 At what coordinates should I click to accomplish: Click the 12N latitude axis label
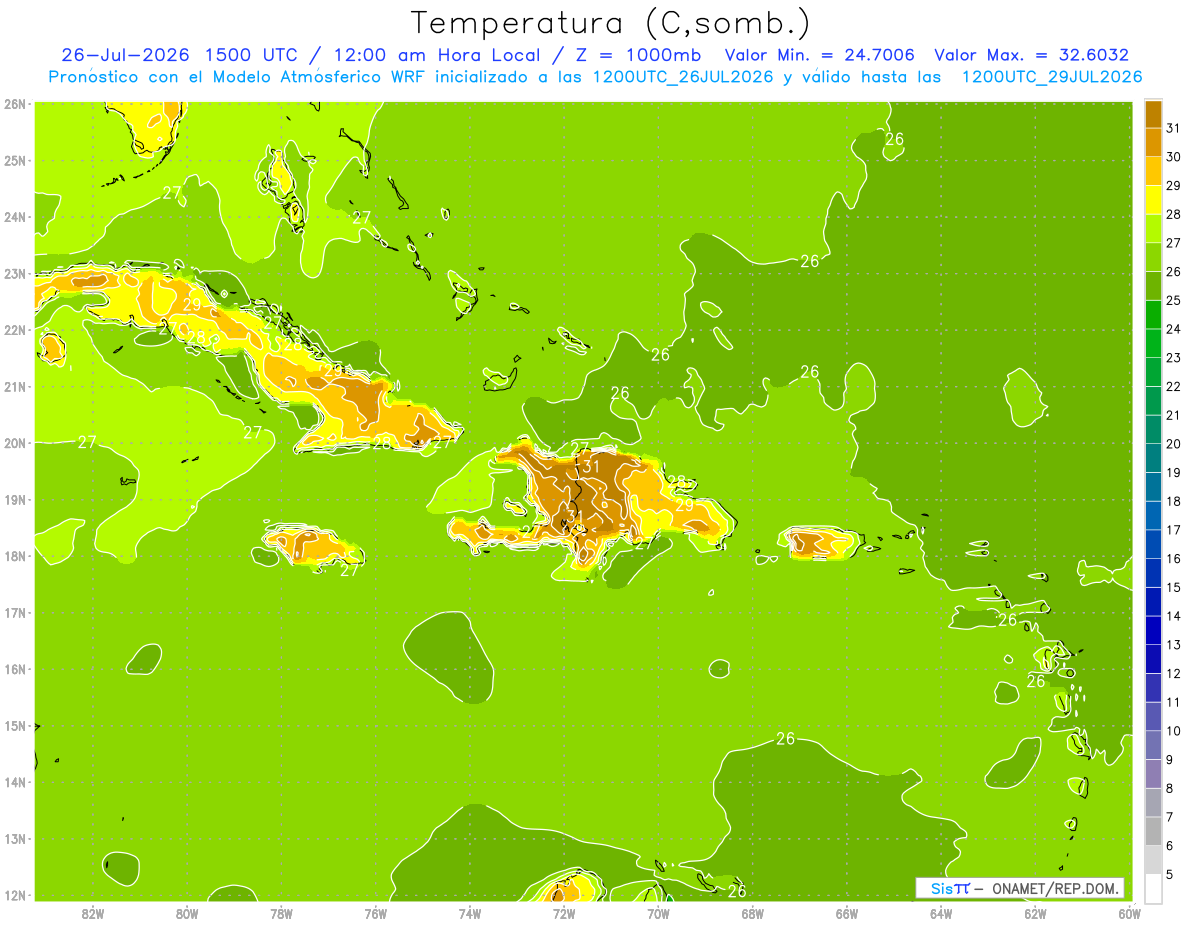point(14,895)
